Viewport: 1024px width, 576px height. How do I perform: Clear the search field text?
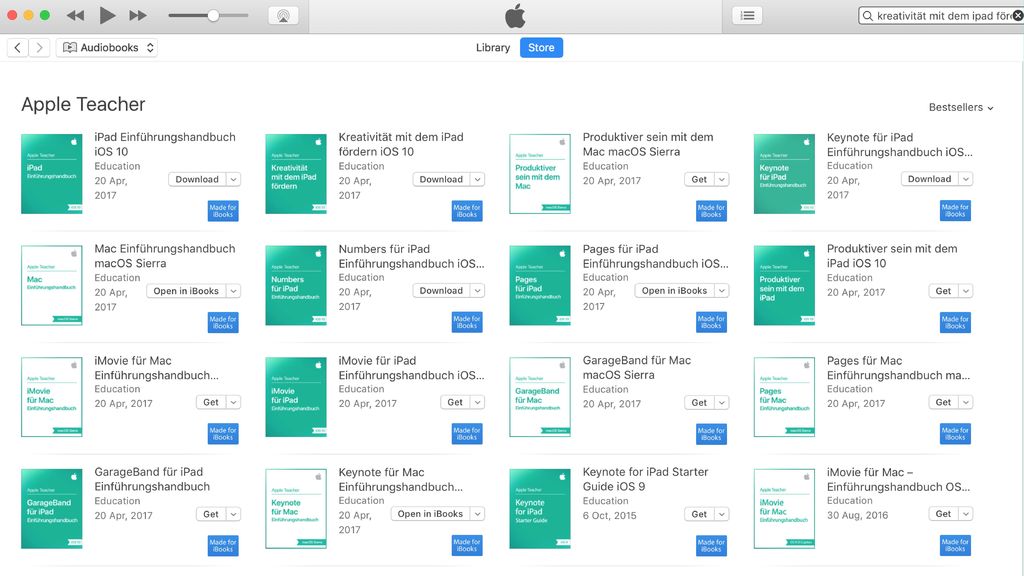1017,16
